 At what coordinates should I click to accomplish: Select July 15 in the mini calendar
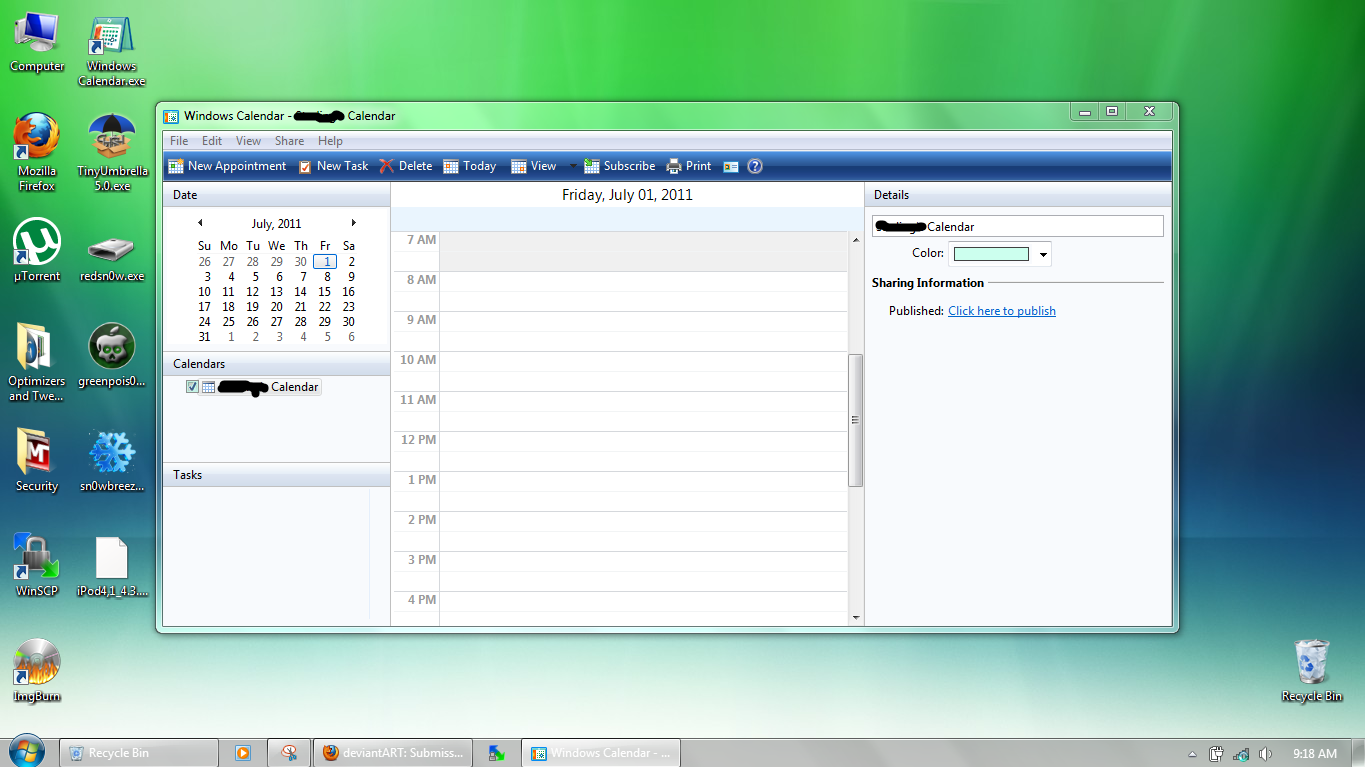324,291
